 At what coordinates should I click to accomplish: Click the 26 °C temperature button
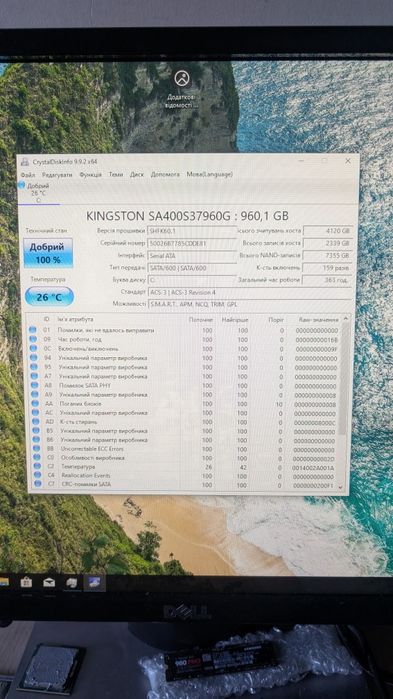pyautogui.click(x=49, y=296)
